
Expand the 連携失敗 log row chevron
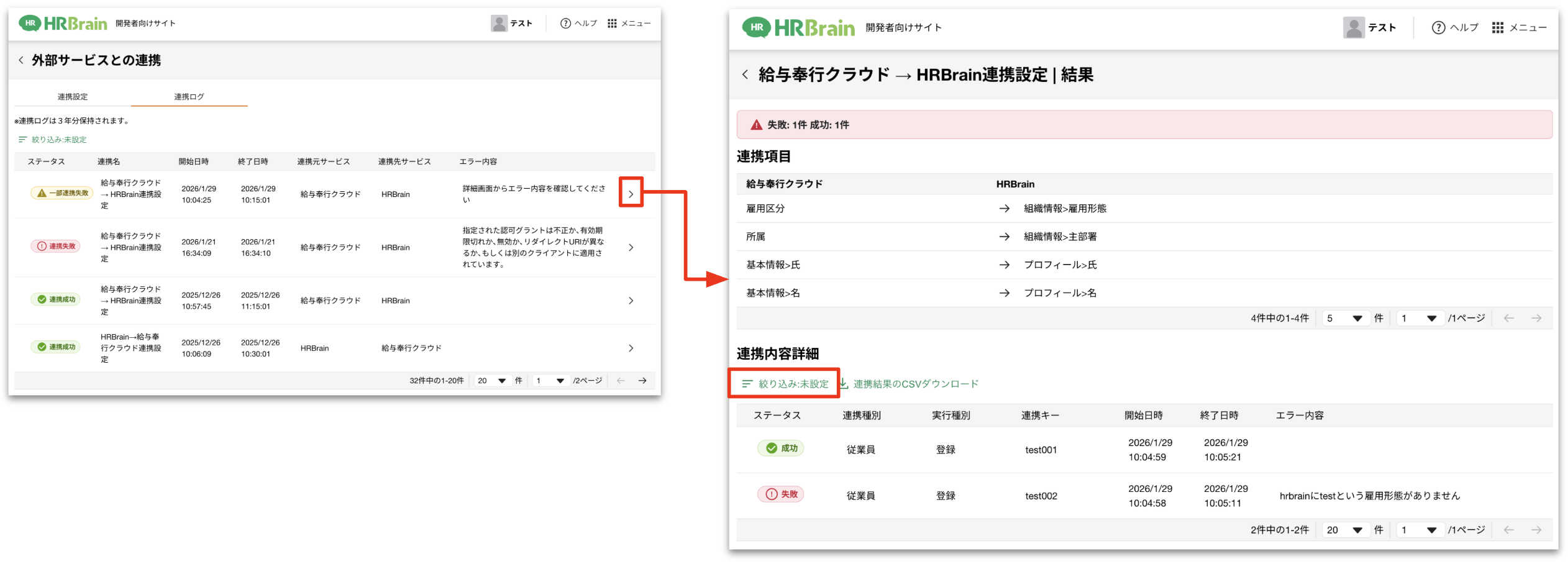[x=631, y=247]
